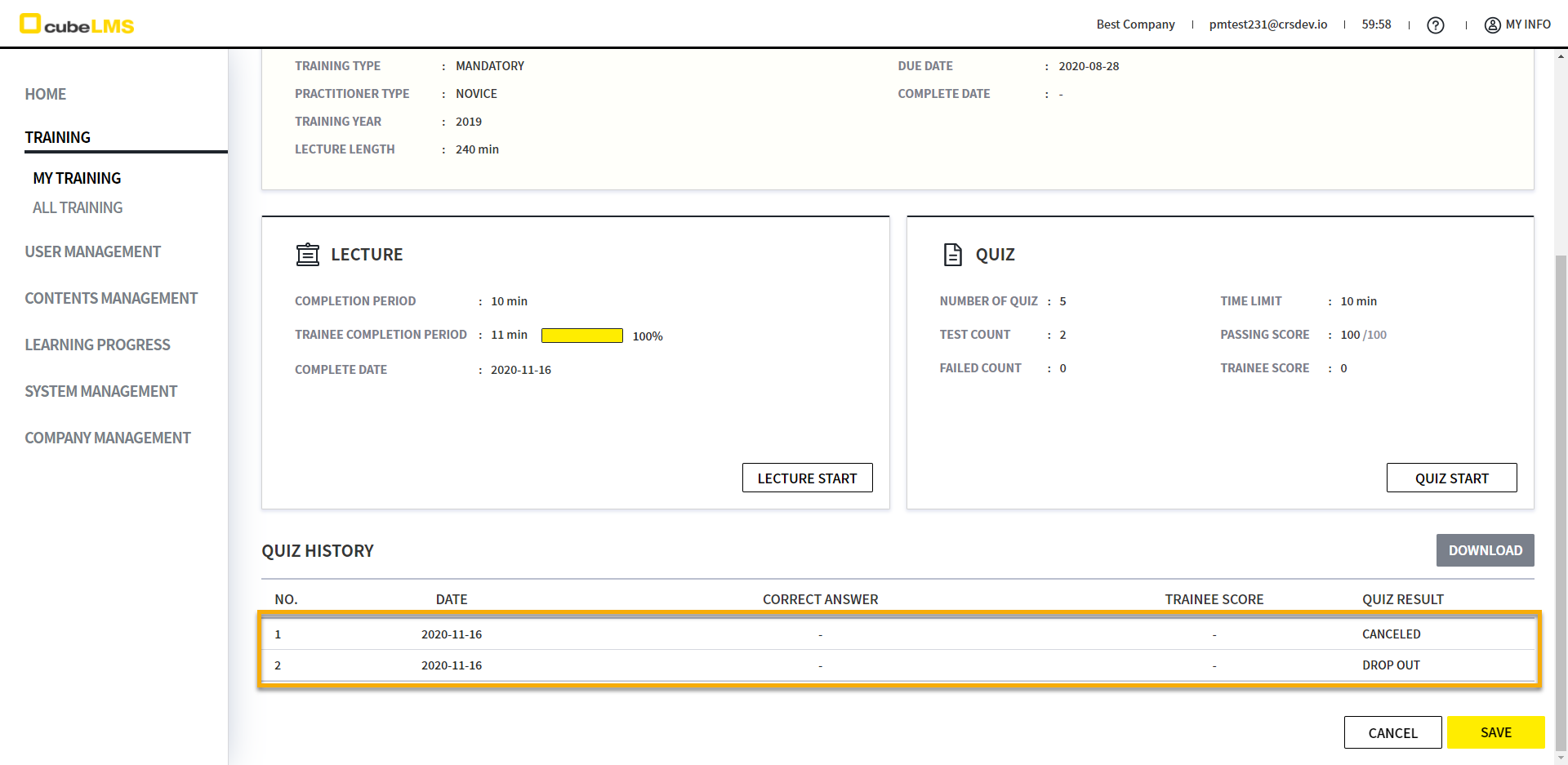Click the yellow SAVE button
Viewport: 1568px width, 765px height.
coord(1495,732)
